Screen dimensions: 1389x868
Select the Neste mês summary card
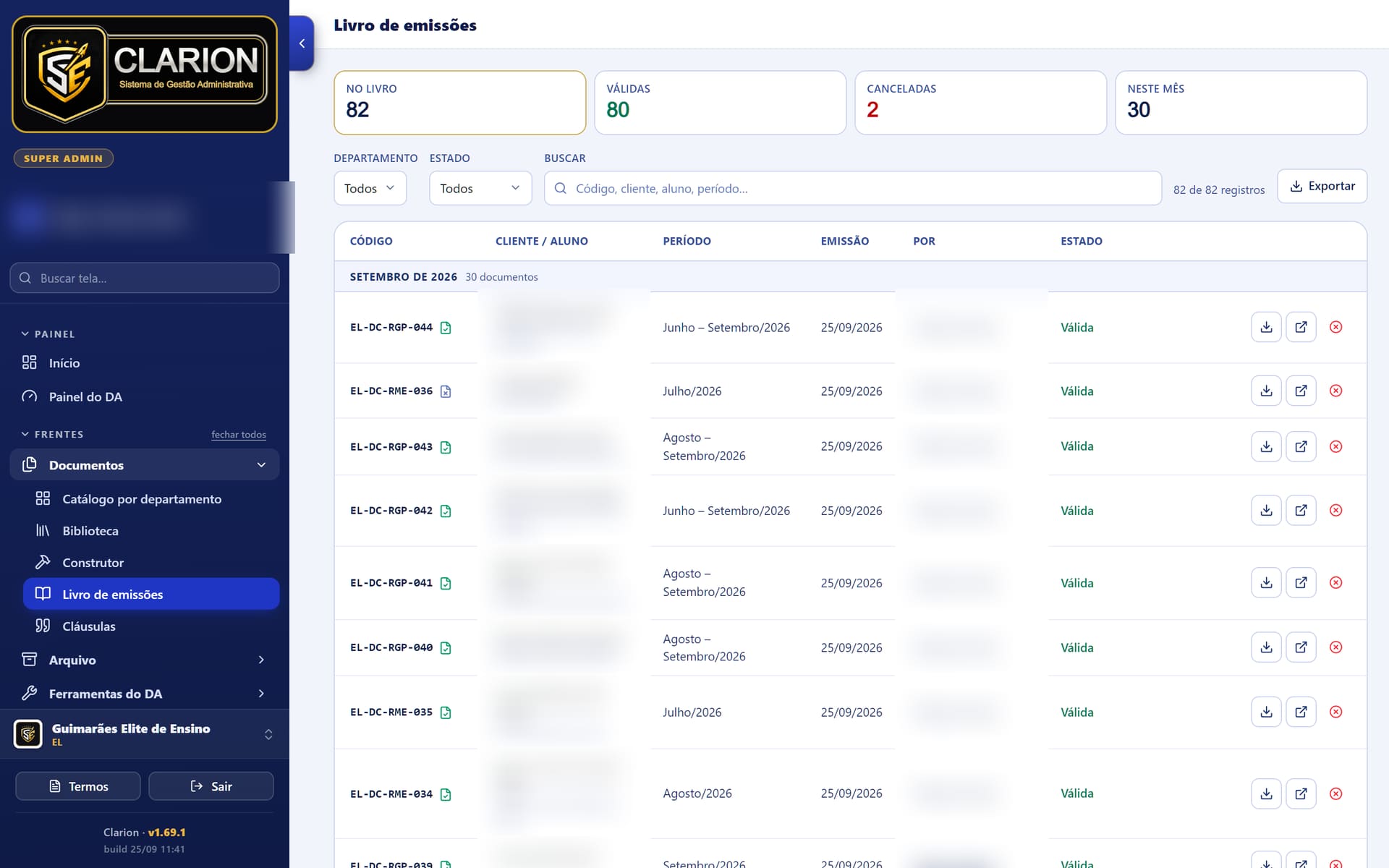coord(1241,103)
